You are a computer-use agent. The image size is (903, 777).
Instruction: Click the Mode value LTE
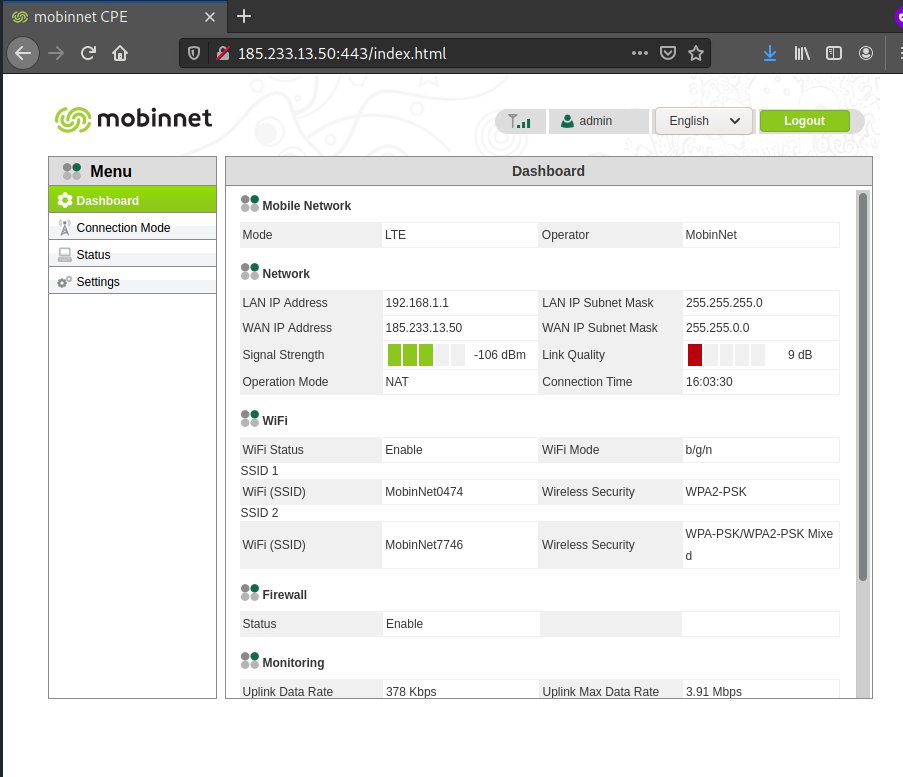(396, 235)
